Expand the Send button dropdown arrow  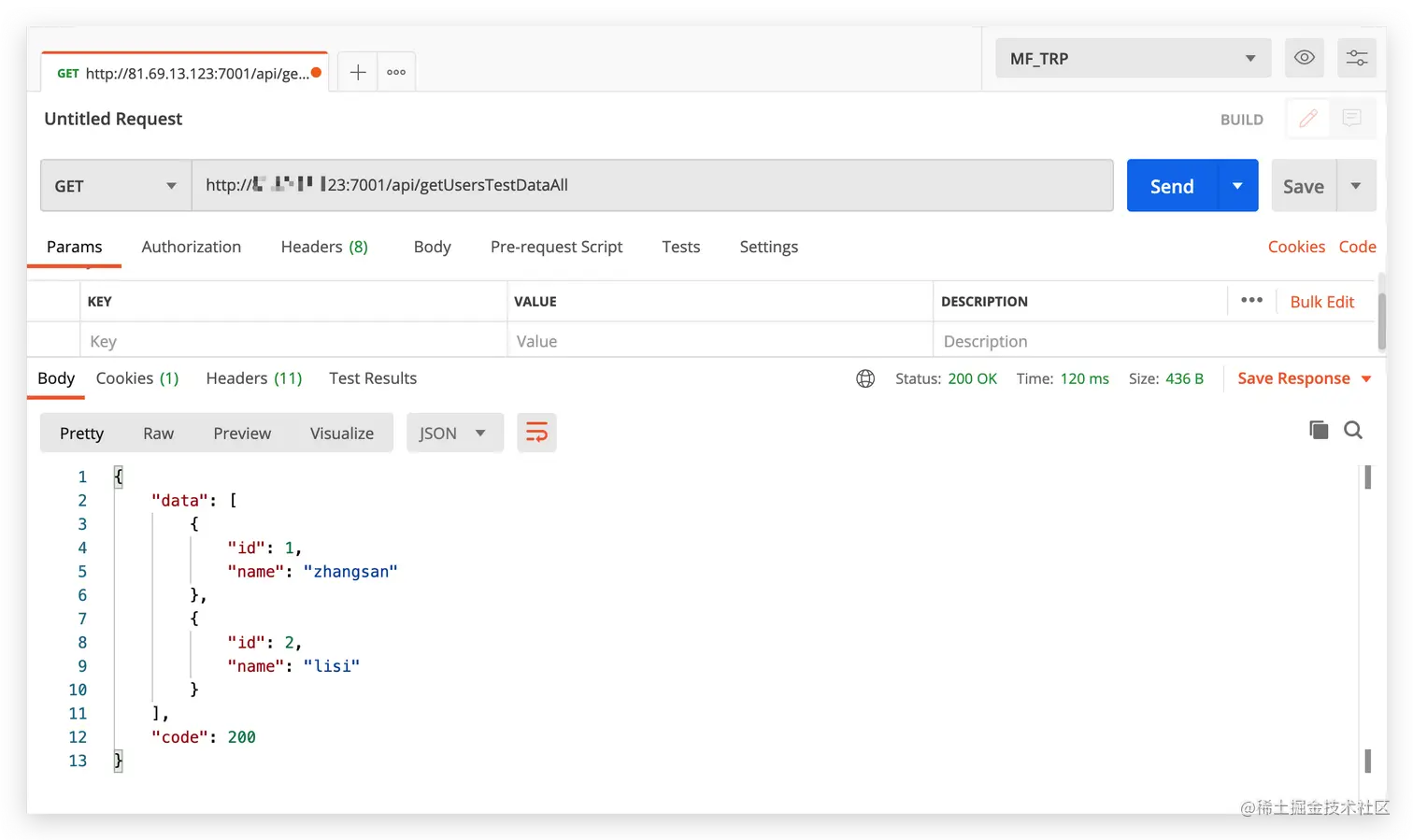pos(1237,186)
